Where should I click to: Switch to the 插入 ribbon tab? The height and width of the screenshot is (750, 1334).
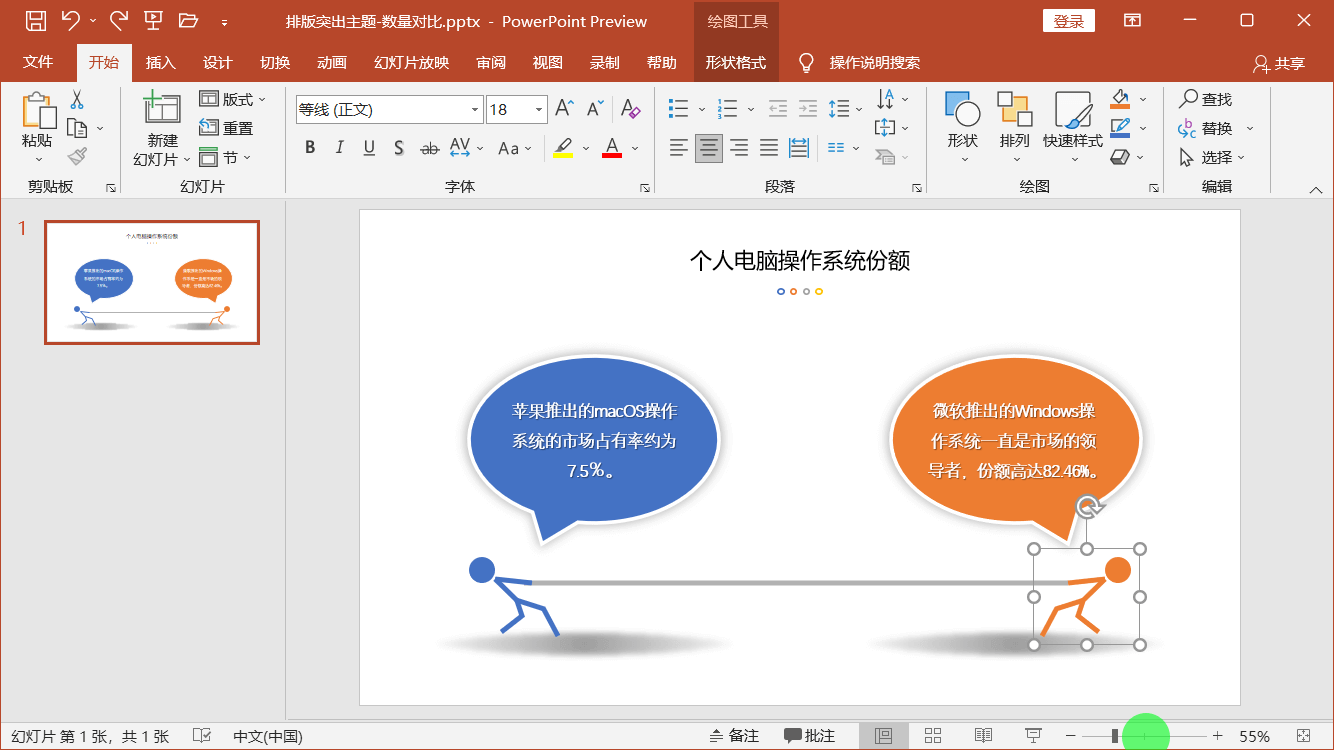160,61
